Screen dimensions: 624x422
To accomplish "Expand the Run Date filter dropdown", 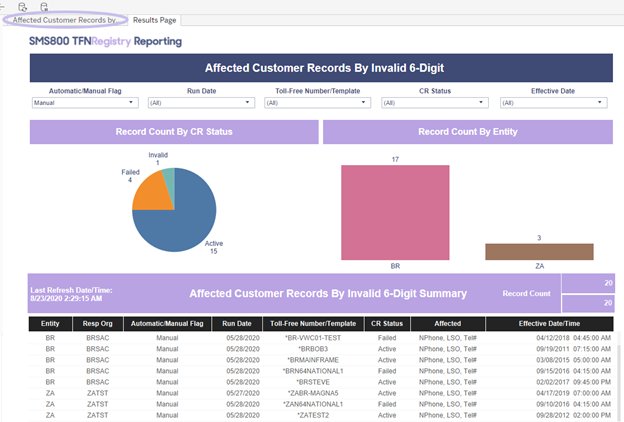I will point(201,103).
